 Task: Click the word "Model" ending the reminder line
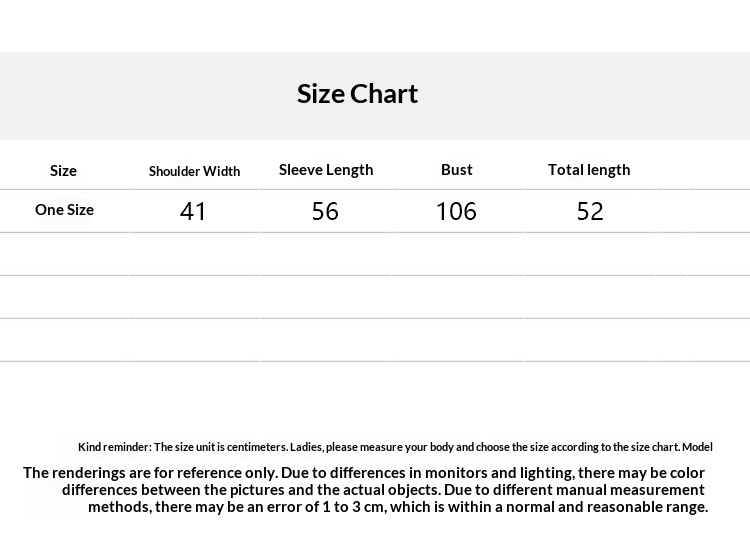[697, 447]
